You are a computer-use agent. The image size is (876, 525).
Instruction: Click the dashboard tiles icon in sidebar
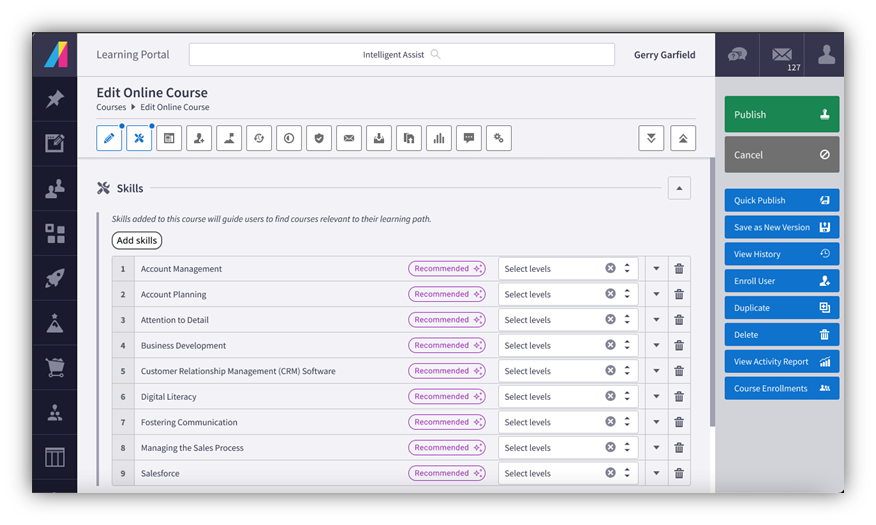coord(55,233)
